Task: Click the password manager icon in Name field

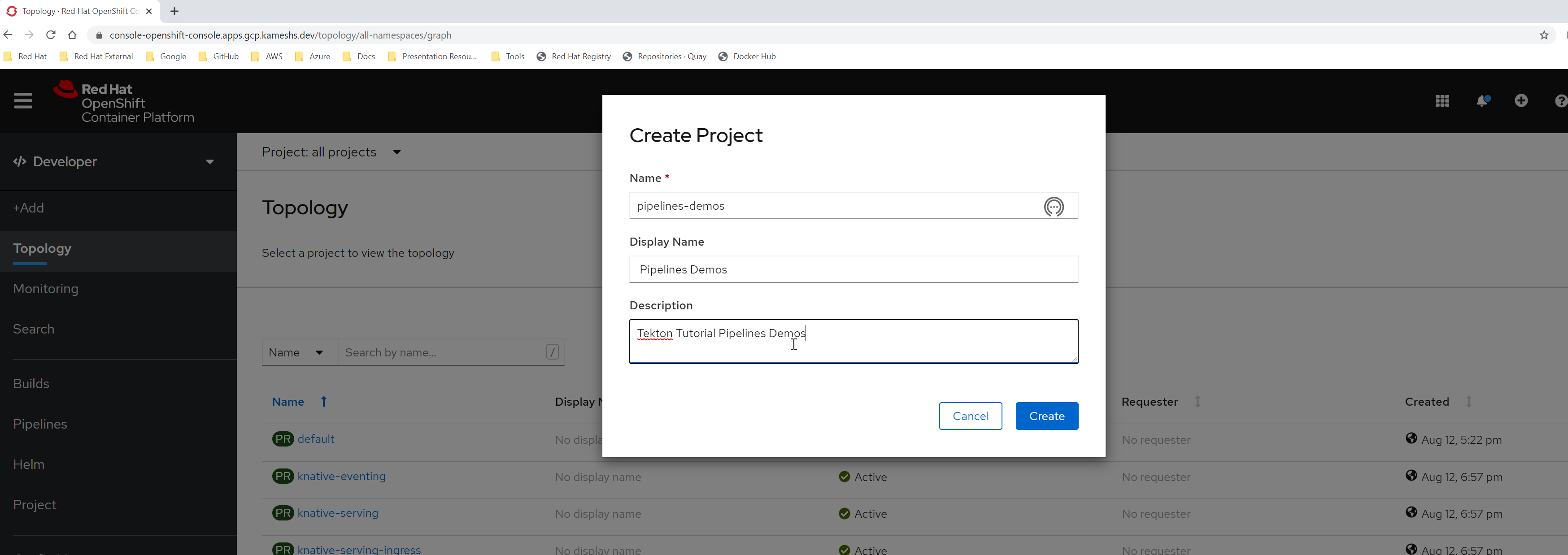Action: (x=1054, y=207)
